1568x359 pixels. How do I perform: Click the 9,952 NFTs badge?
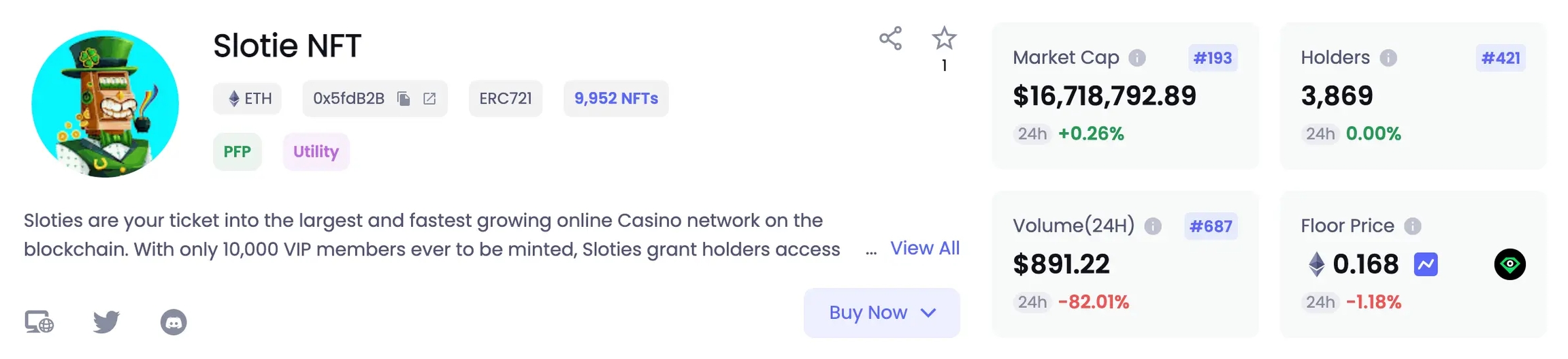pyautogui.click(x=616, y=99)
